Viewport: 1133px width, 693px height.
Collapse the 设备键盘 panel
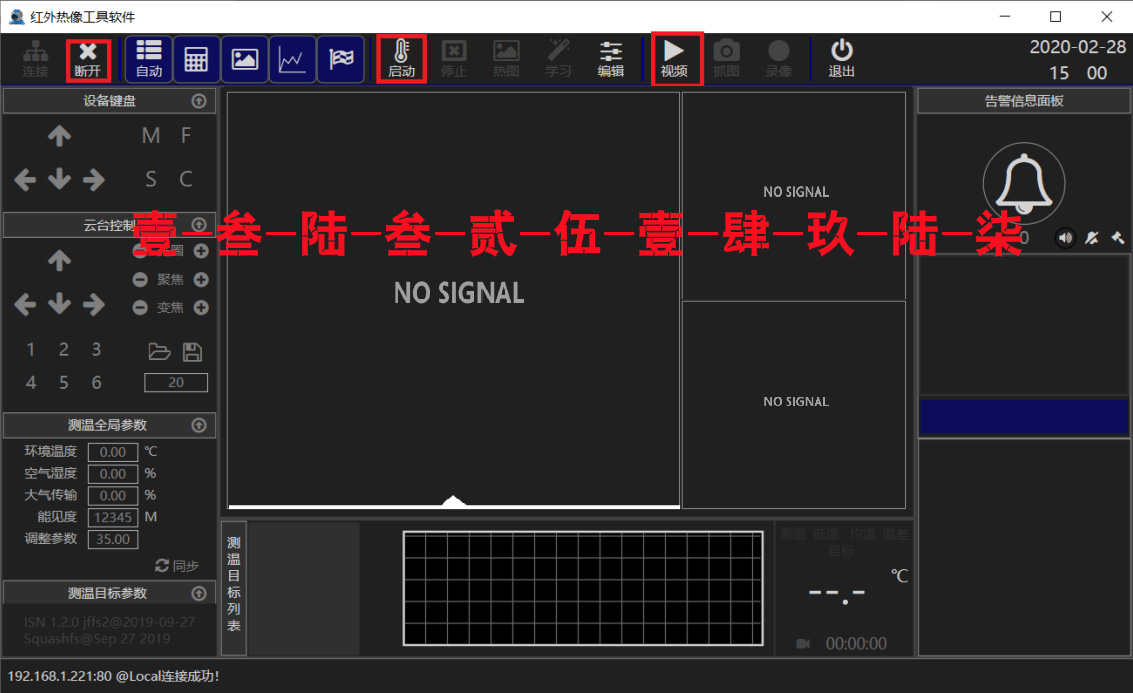point(198,100)
